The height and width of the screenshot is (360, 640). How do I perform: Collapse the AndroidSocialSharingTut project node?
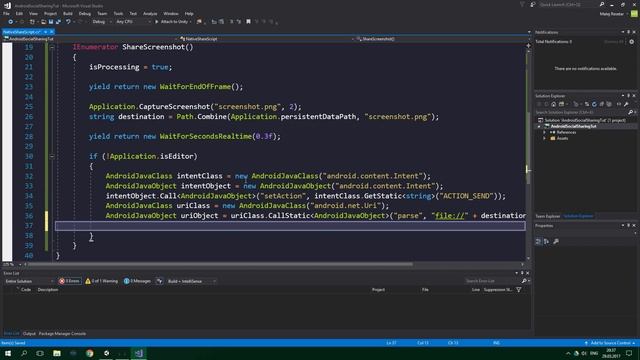point(539,127)
